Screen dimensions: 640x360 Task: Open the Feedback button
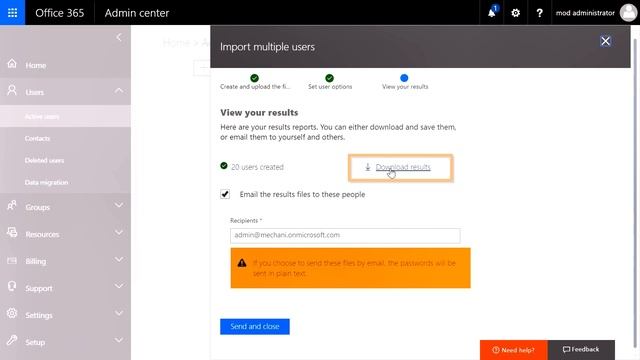581,350
